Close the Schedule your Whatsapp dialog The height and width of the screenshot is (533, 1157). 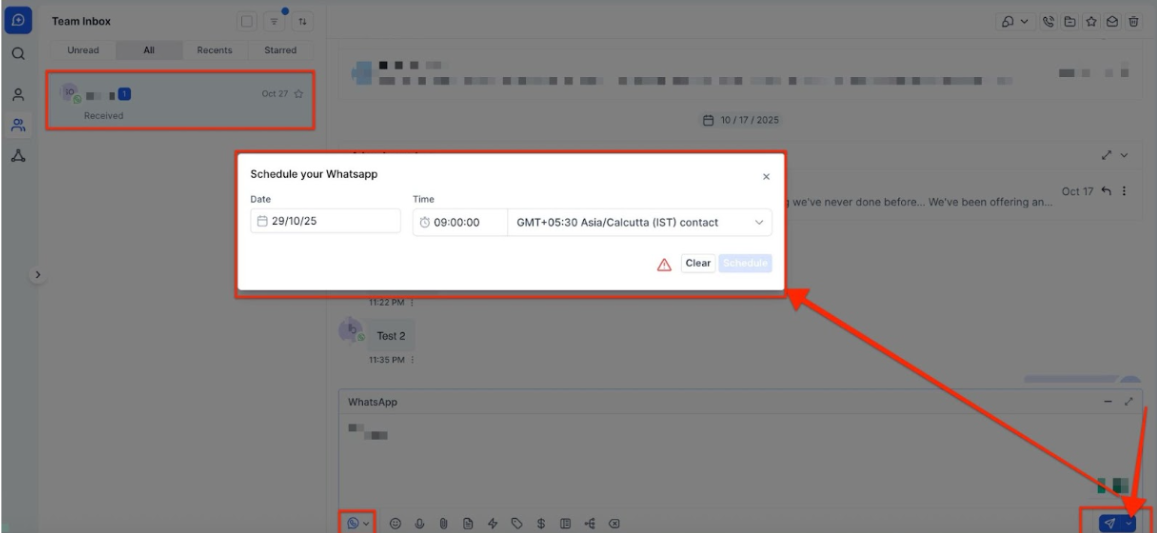(x=766, y=176)
